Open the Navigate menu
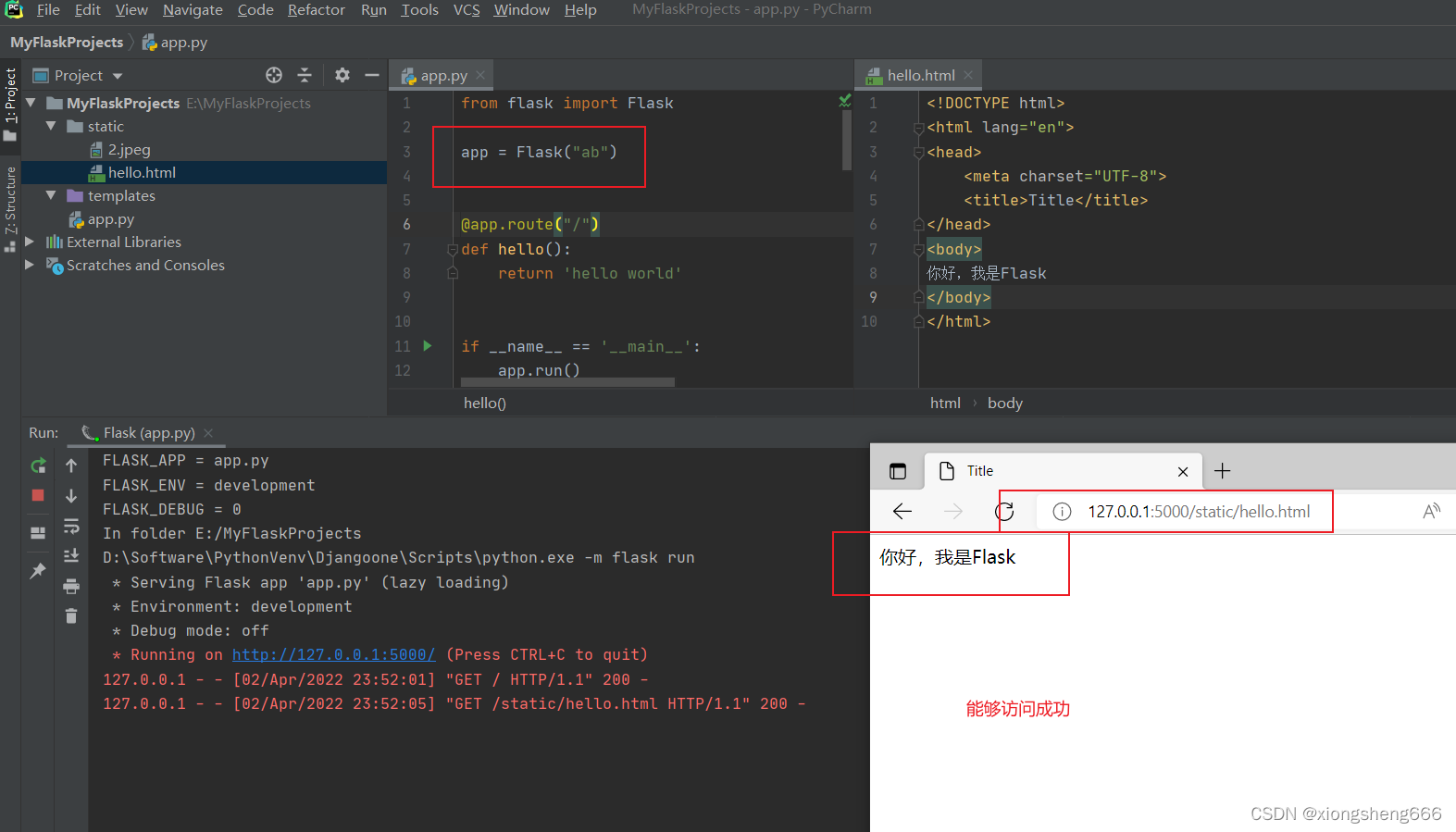 point(193,9)
